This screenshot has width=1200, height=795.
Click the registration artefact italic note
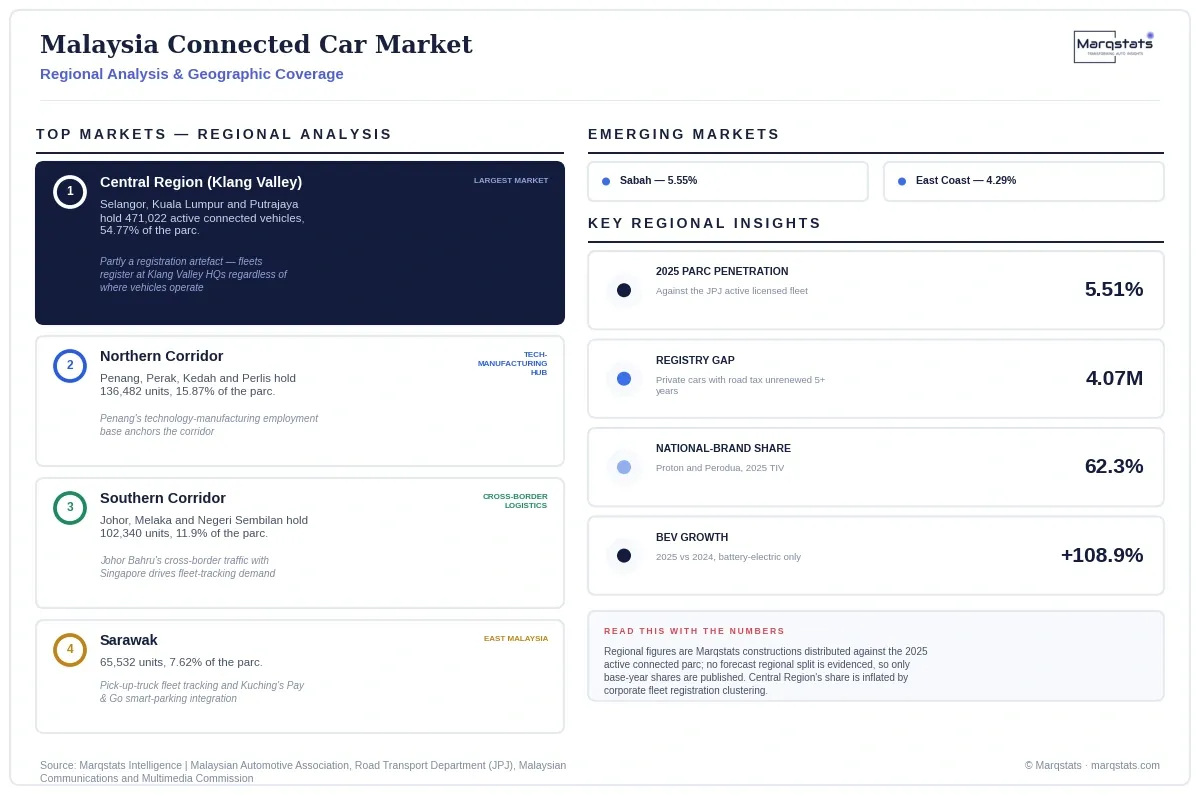[x=193, y=274]
